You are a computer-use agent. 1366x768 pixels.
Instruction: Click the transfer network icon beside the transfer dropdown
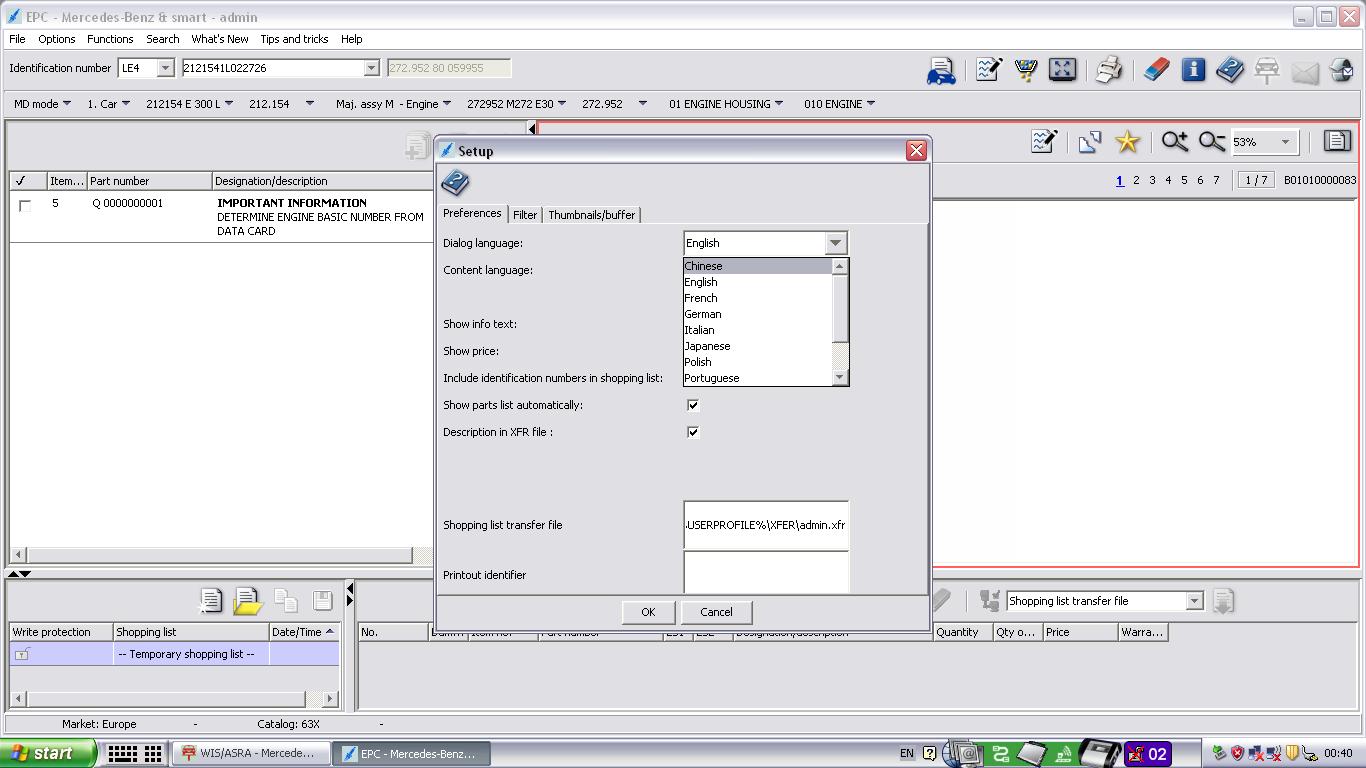point(990,600)
